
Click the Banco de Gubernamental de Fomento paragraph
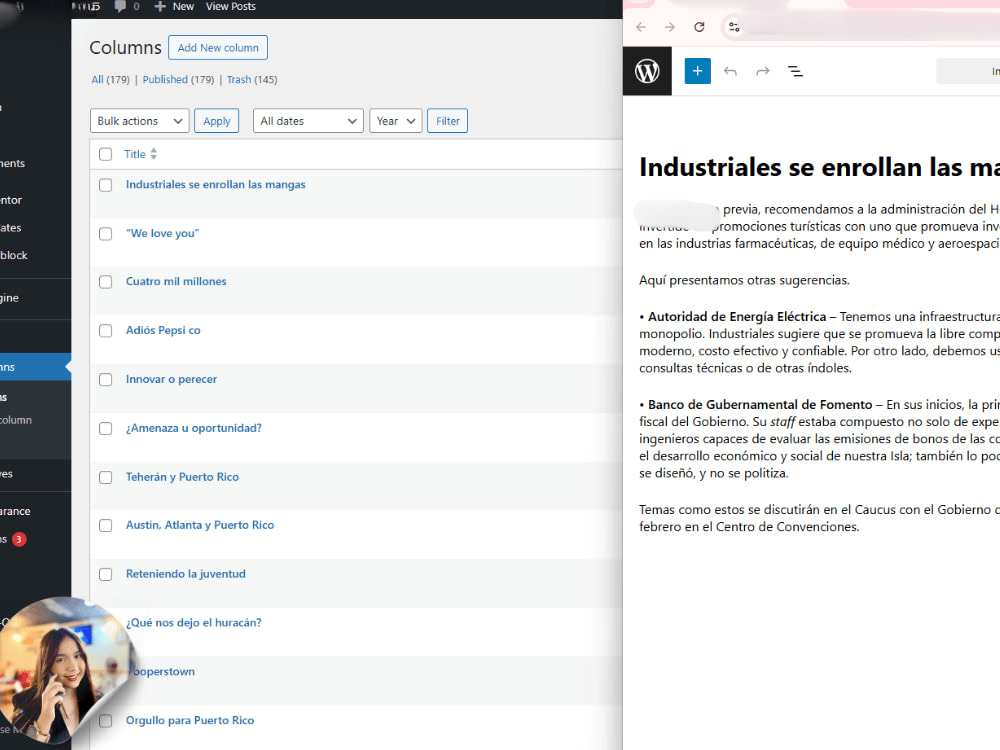[820, 439]
